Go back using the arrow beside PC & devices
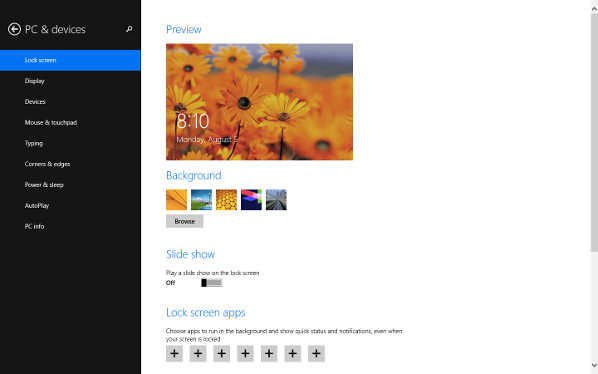 click(x=14, y=29)
